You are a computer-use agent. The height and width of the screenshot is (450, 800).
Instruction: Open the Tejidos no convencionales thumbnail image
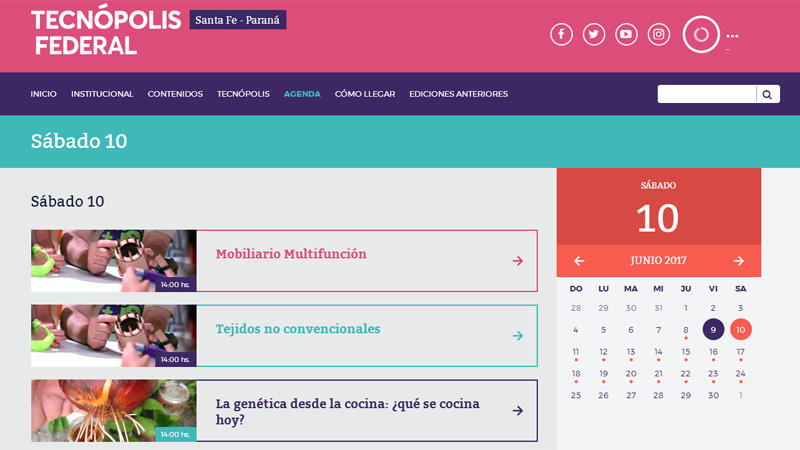point(113,335)
